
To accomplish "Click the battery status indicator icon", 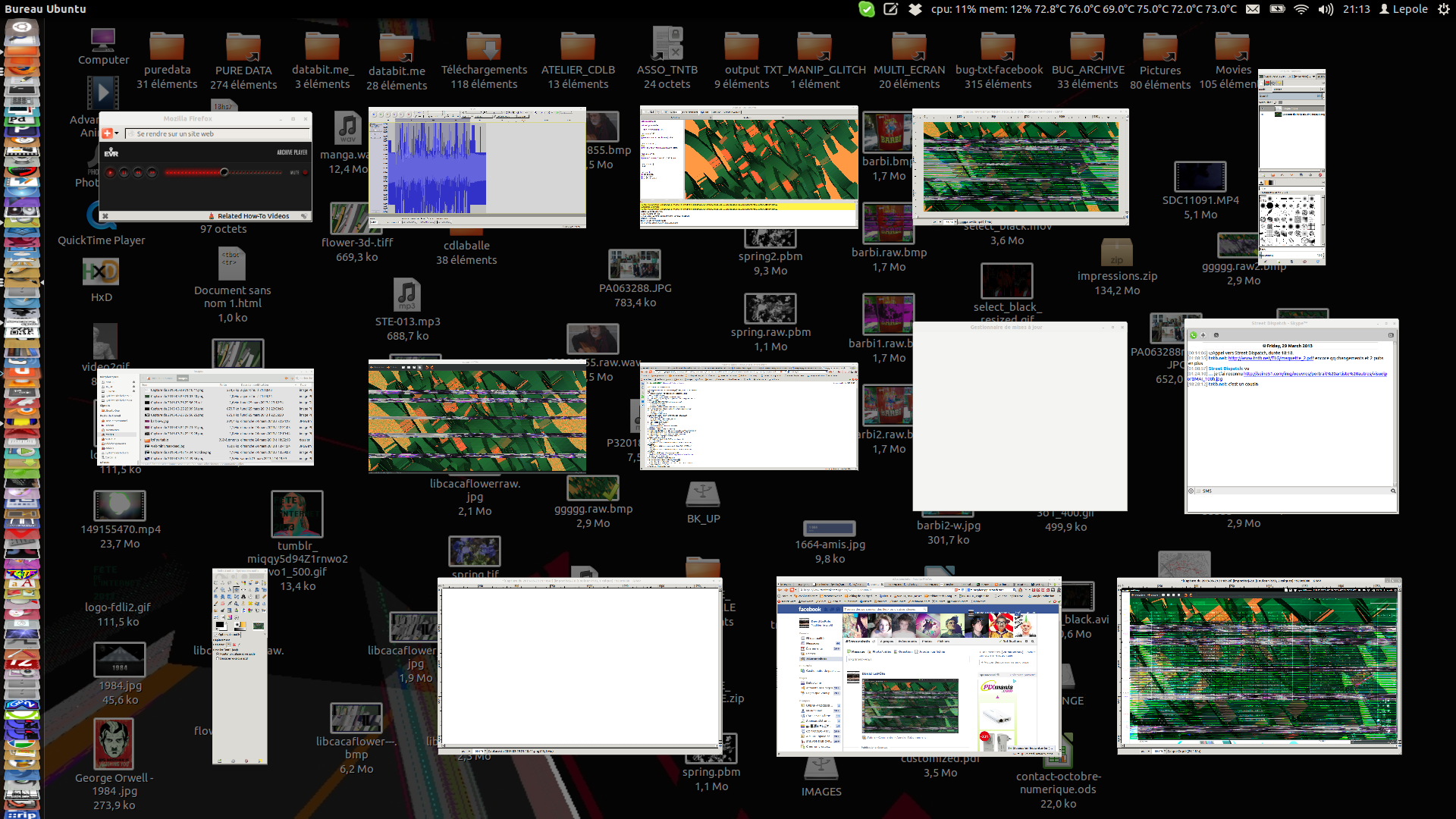I will point(1277,9).
